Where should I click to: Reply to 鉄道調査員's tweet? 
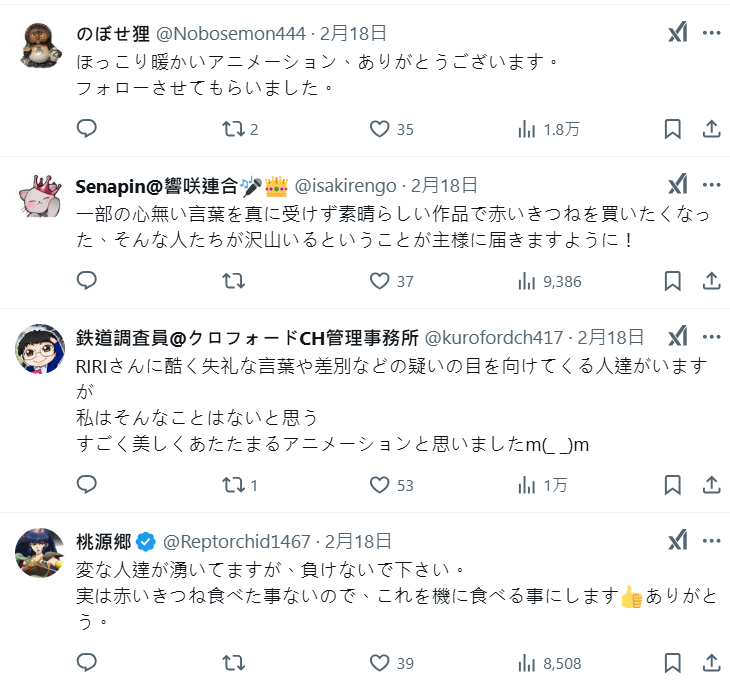pos(87,485)
